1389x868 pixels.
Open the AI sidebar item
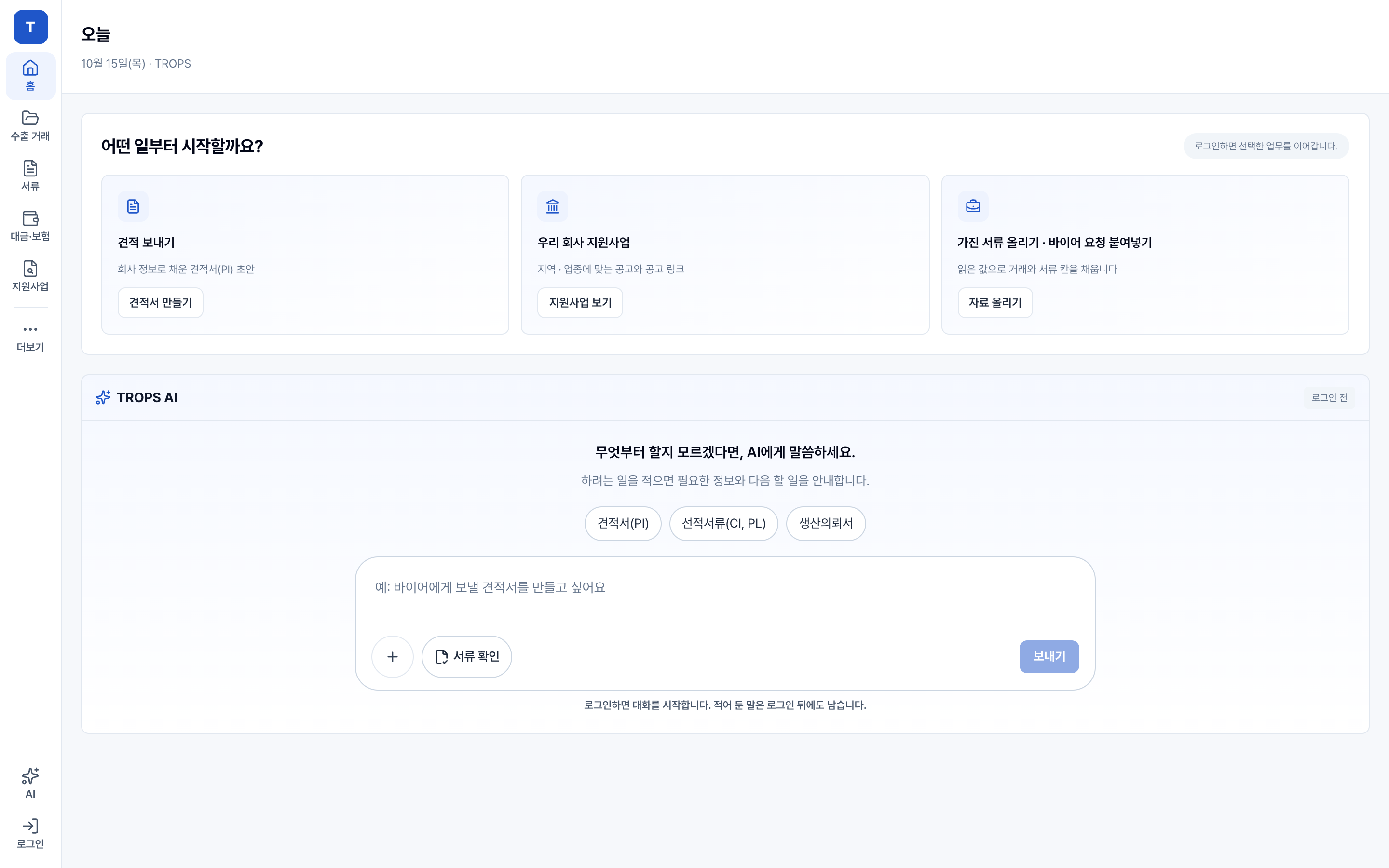[x=30, y=783]
